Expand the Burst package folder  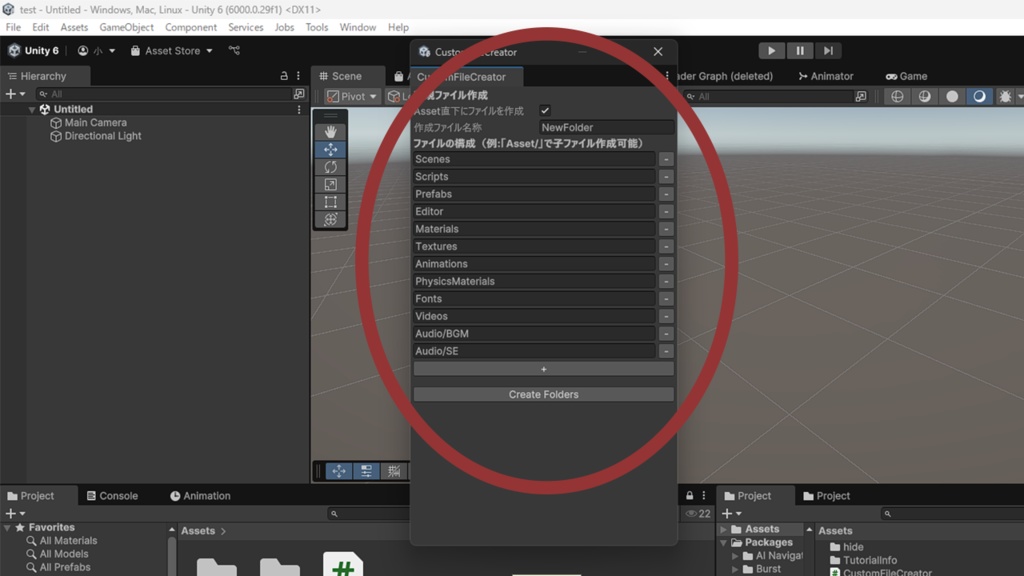pyautogui.click(x=735, y=569)
